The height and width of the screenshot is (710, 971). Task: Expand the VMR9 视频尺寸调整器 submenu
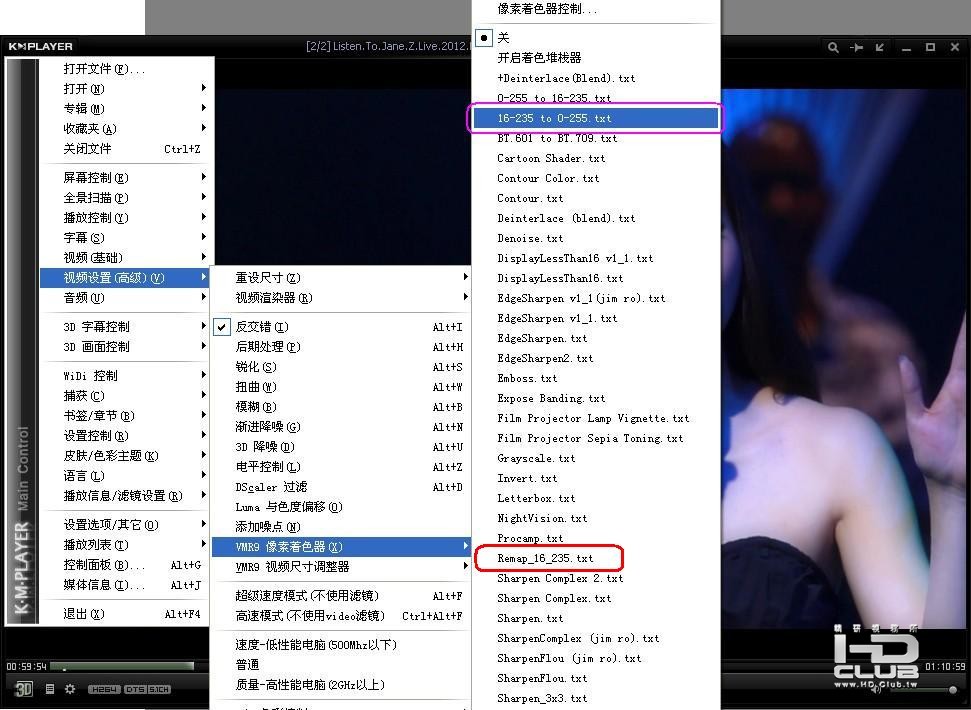341,566
